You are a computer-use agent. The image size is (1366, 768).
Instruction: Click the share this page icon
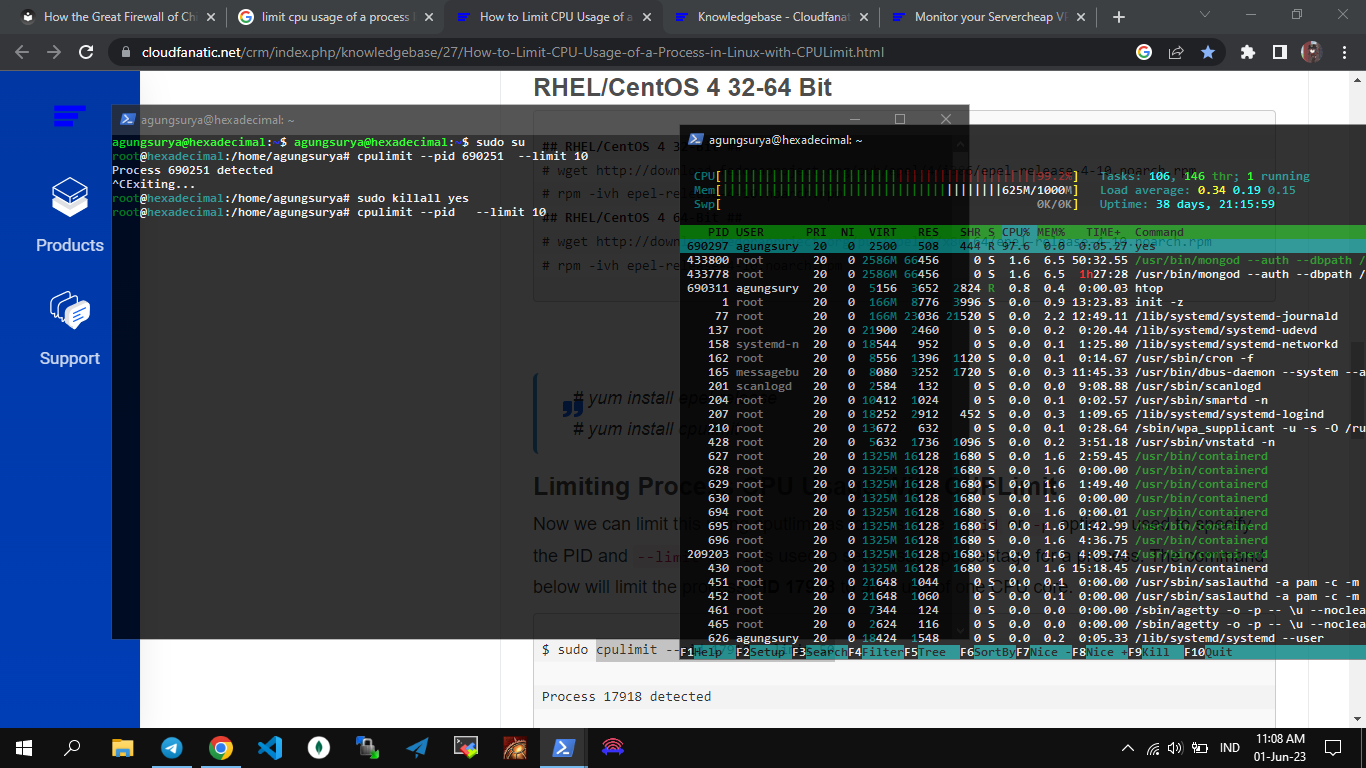[1176, 52]
